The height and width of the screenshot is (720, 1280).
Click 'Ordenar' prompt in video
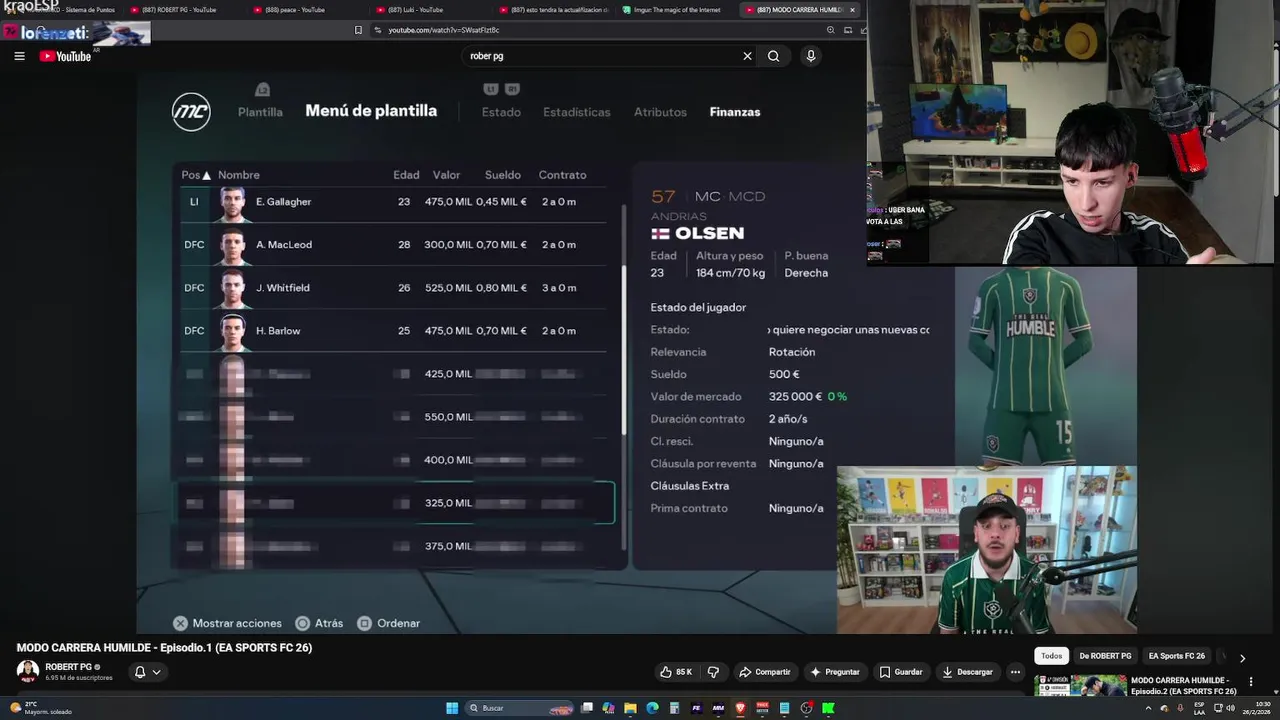[x=389, y=623]
